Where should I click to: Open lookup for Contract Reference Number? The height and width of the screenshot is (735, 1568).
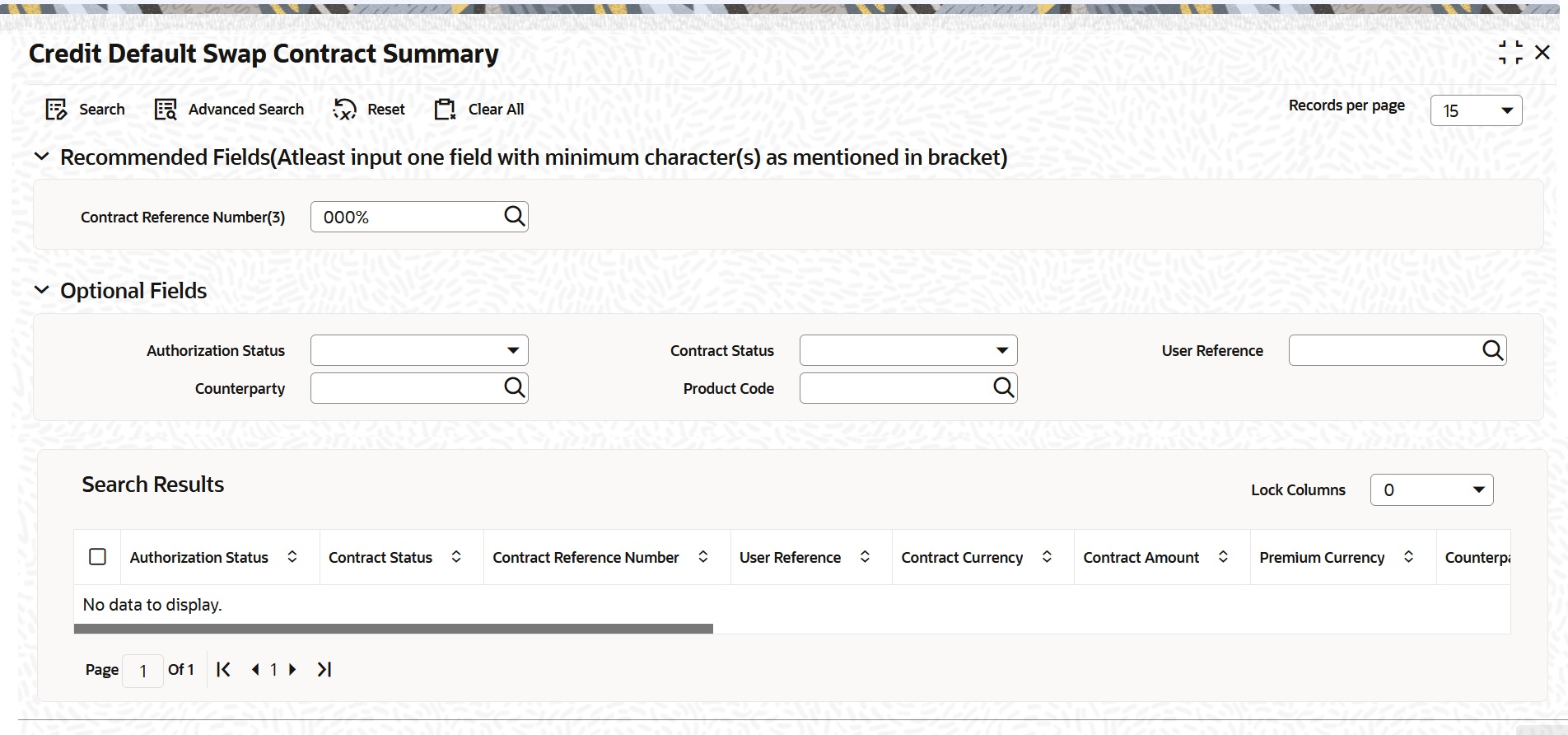(514, 217)
